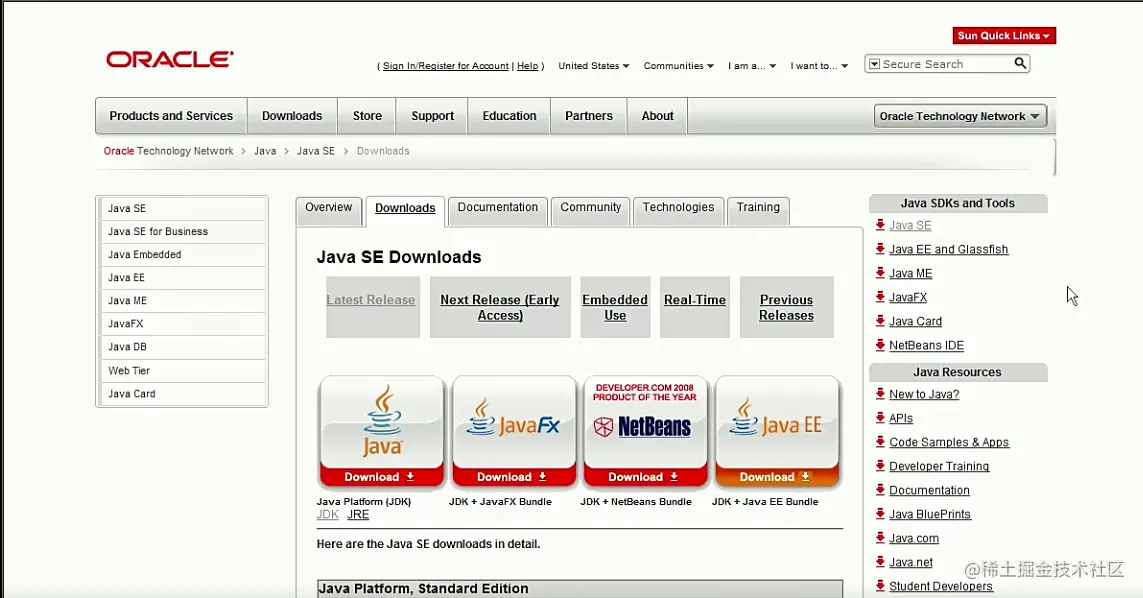Open the Student Developers link
The height and width of the screenshot is (598, 1143).
click(940, 586)
